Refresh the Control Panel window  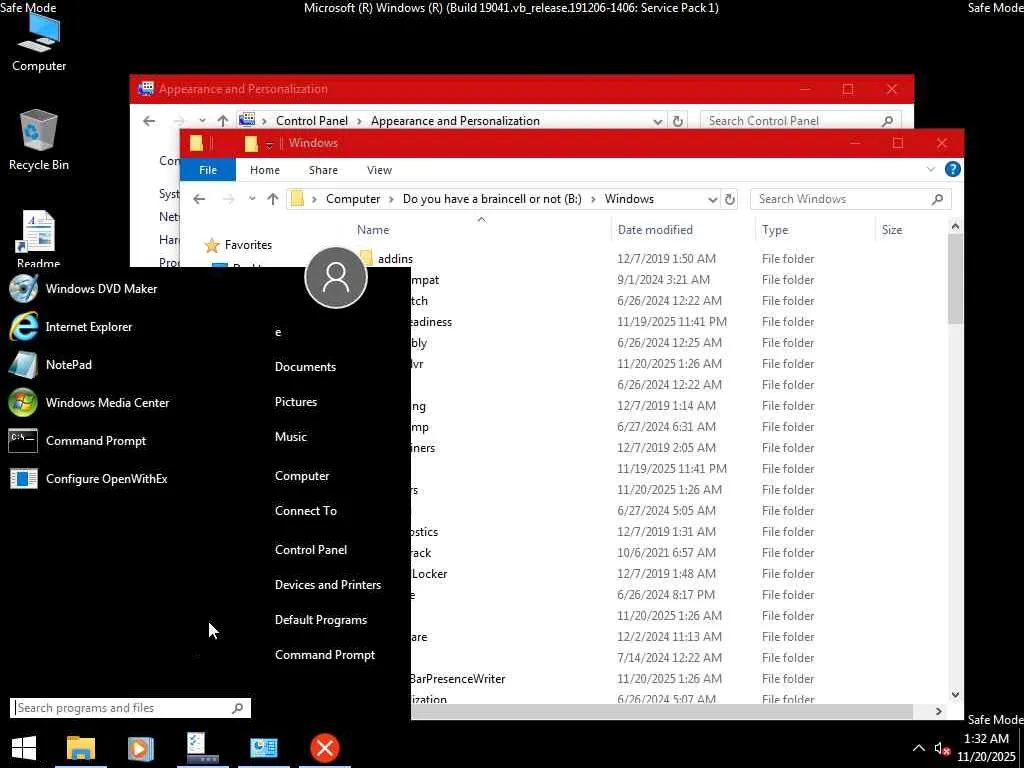678,121
